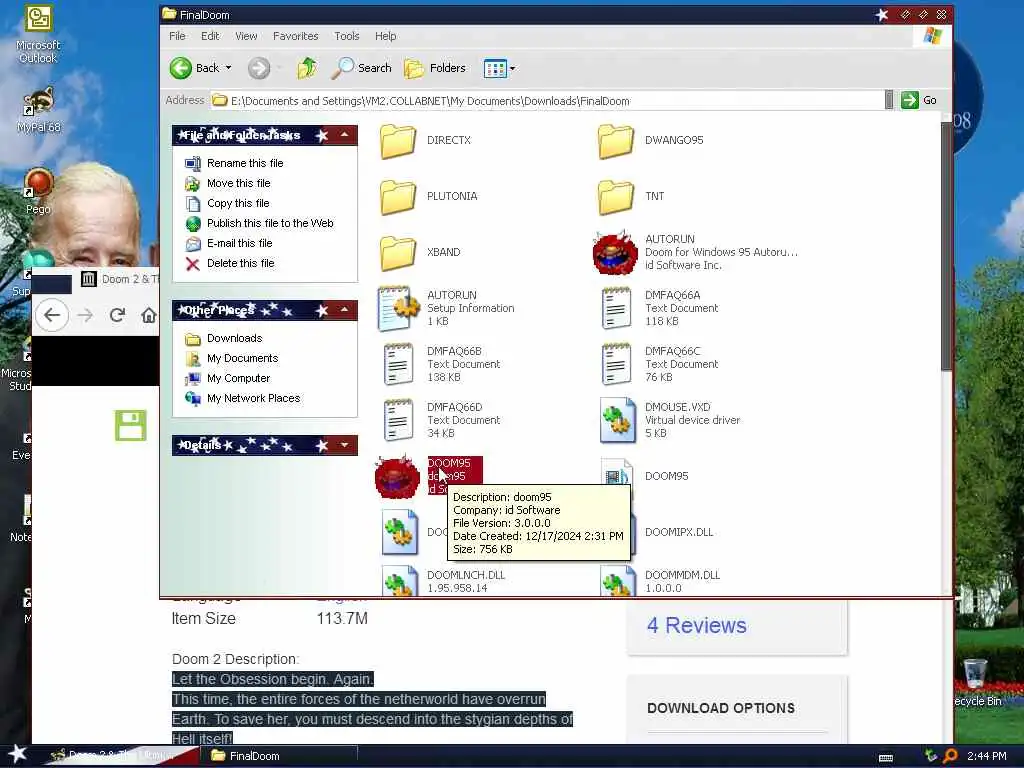1024x768 pixels.
Task: Click reload button in the browser window
Action: point(118,315)
